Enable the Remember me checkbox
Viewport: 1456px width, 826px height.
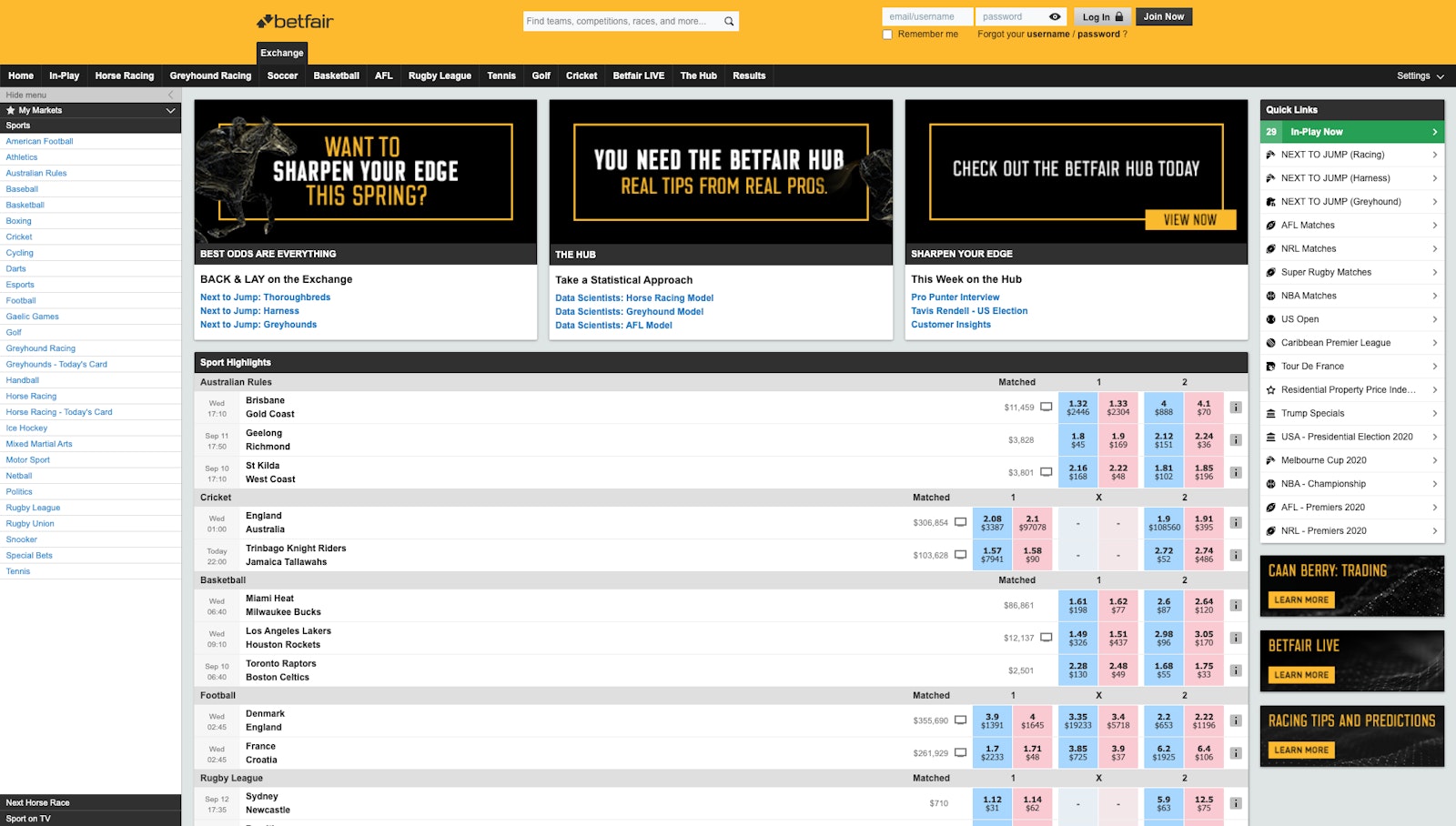coord(887,34)
